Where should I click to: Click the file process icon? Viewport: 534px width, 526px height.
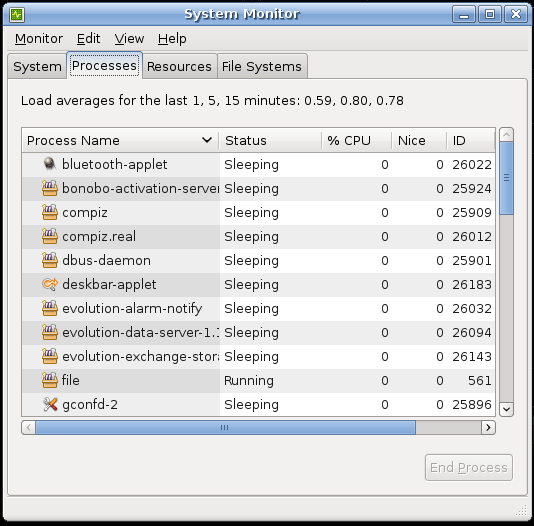[x=50, y=380]
